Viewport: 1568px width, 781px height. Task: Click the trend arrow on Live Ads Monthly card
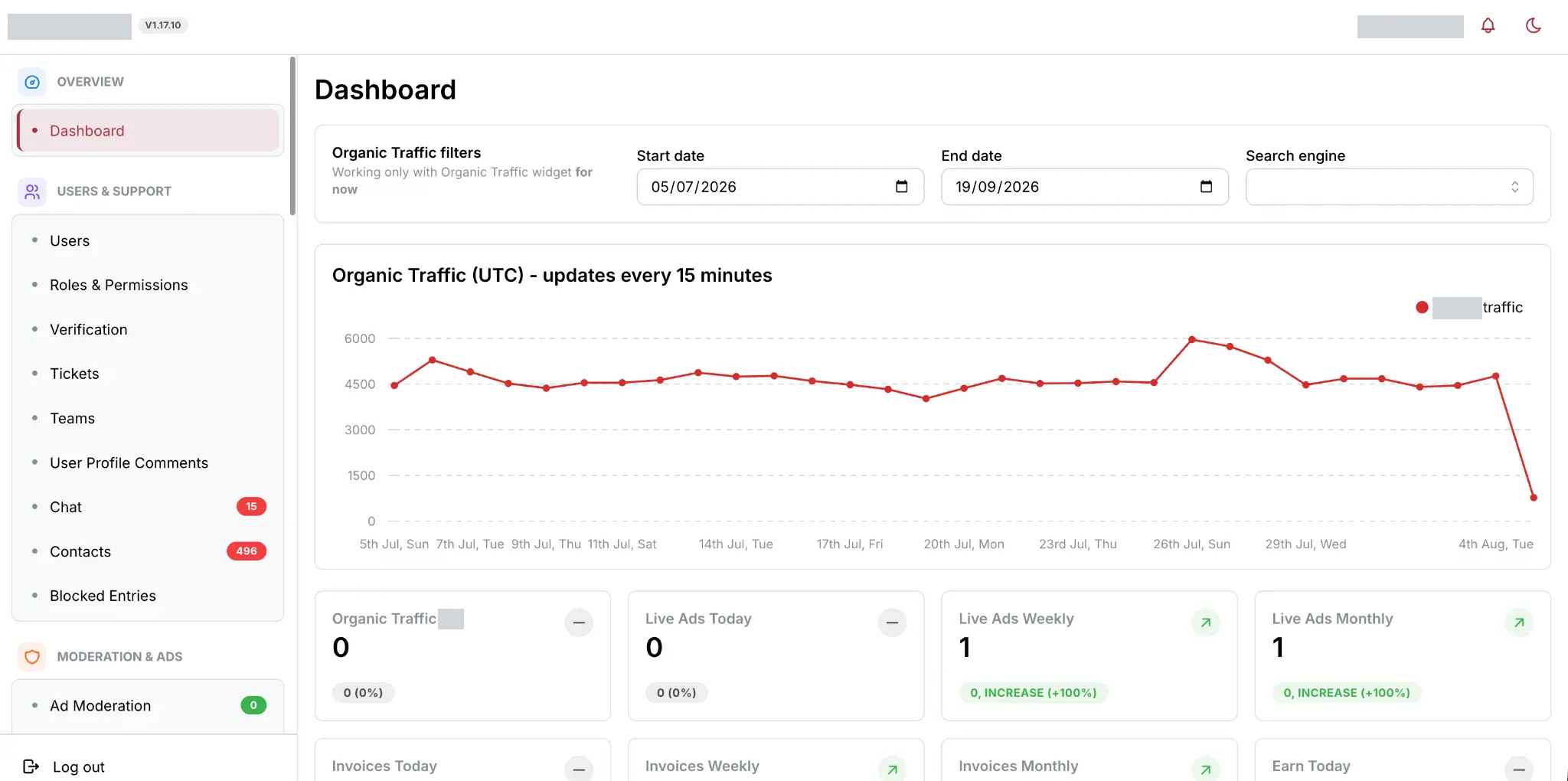1519,623
